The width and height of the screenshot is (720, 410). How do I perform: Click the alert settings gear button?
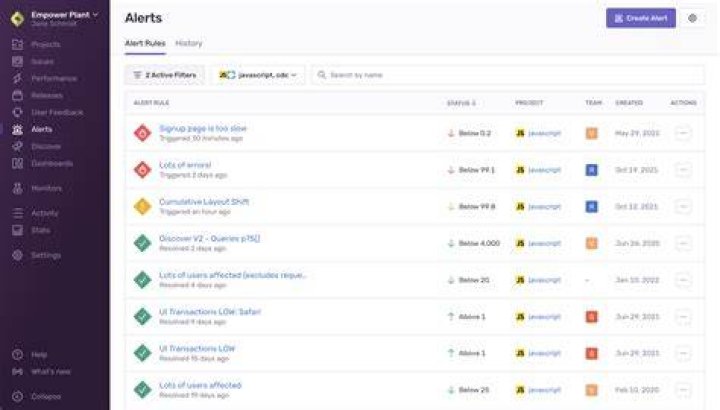692,18
